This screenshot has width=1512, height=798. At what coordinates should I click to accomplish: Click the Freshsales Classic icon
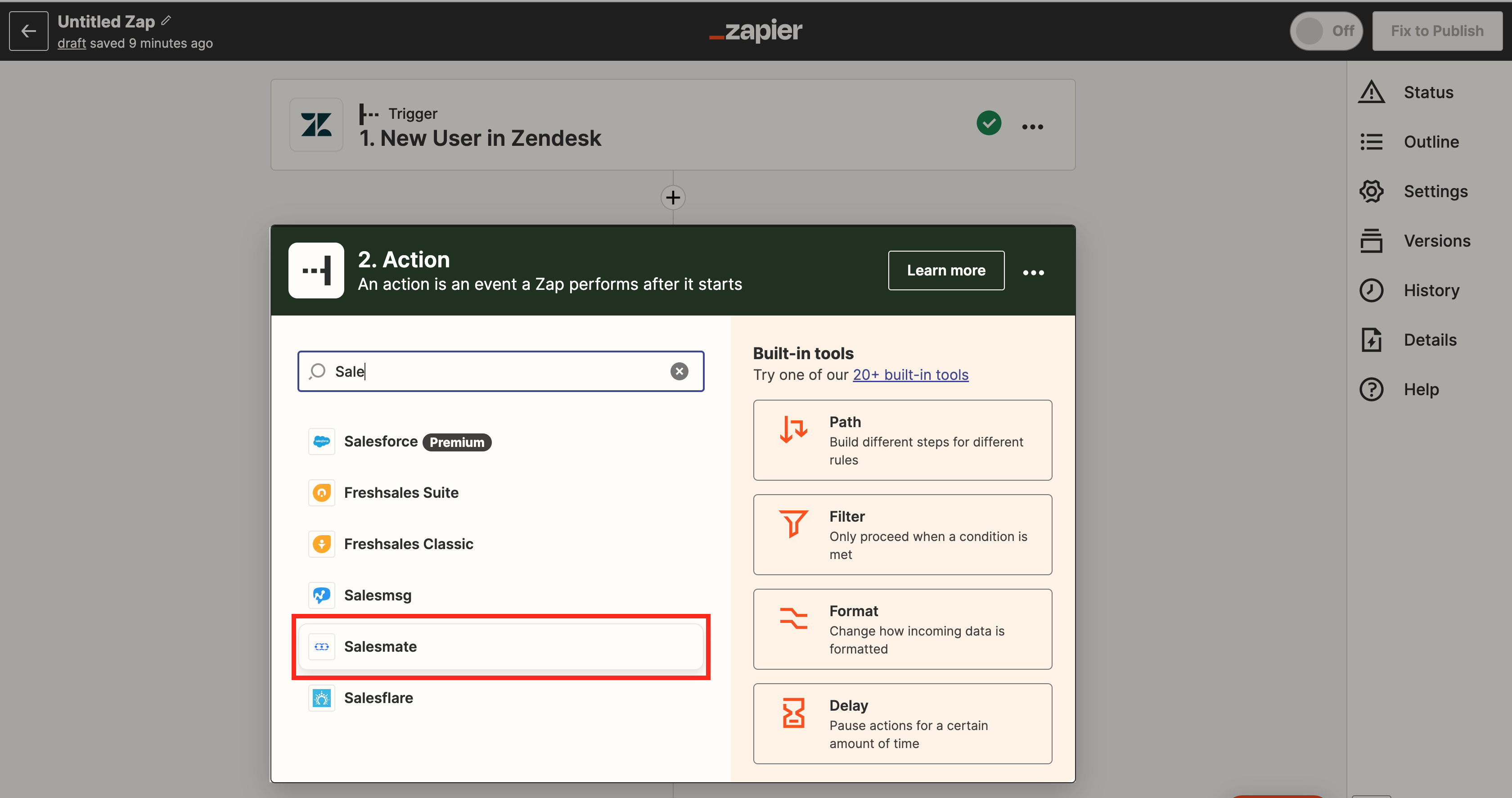322,544
